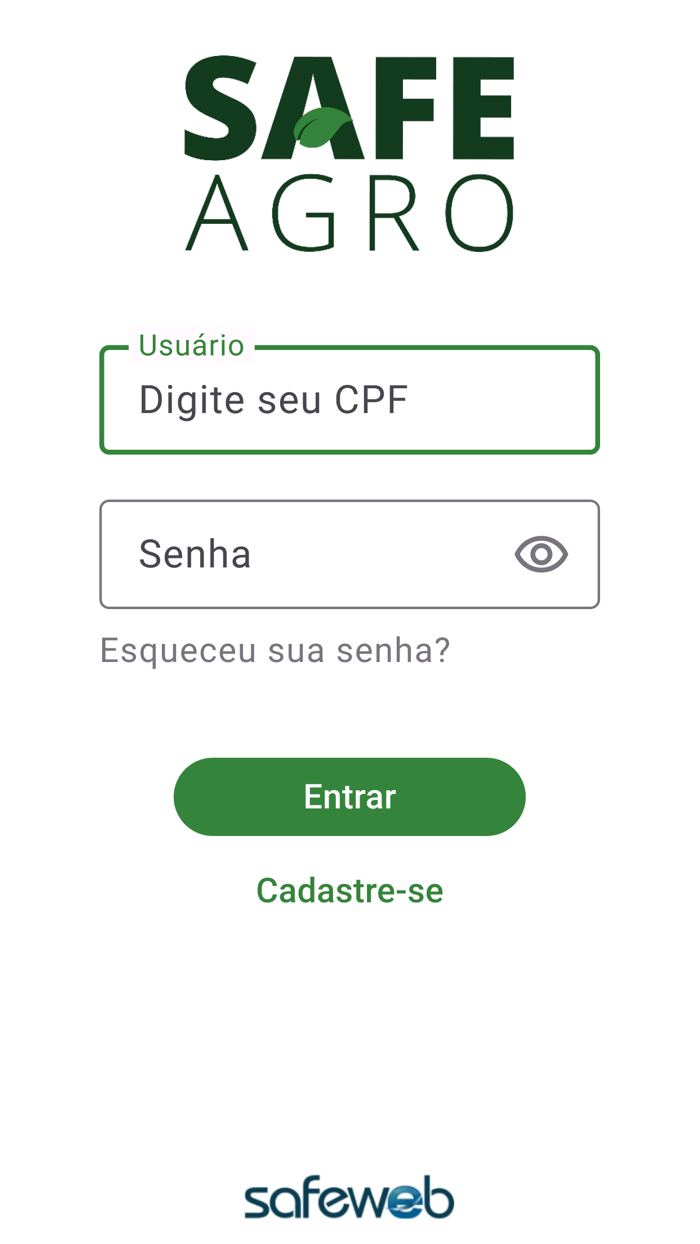Select the password visibility eye symbol
The width and height of the screenshot is (700, 1244).
pyautogui.click(x=540, y=554)
